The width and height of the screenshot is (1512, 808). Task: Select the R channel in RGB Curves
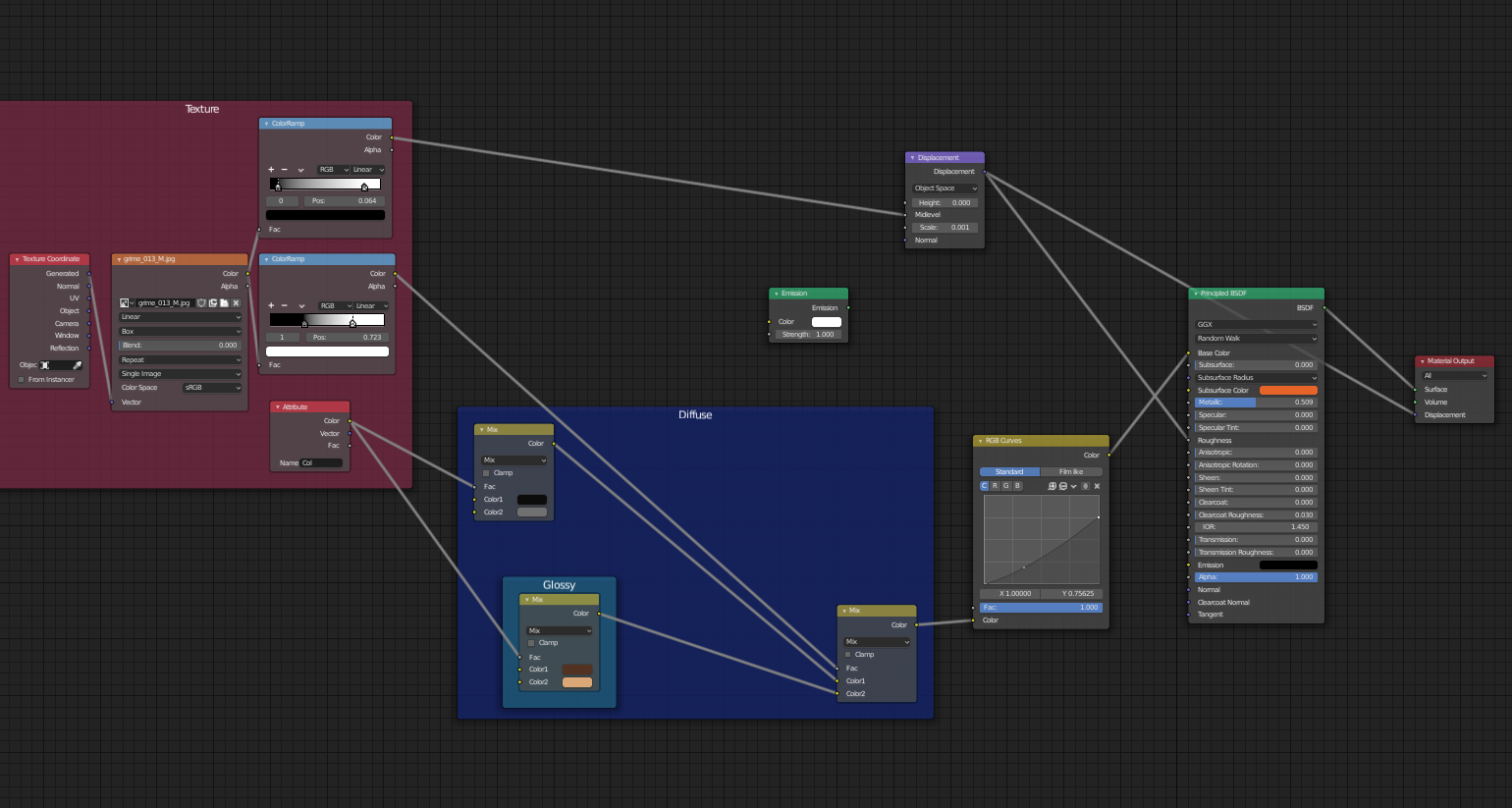tap(995, 486)
